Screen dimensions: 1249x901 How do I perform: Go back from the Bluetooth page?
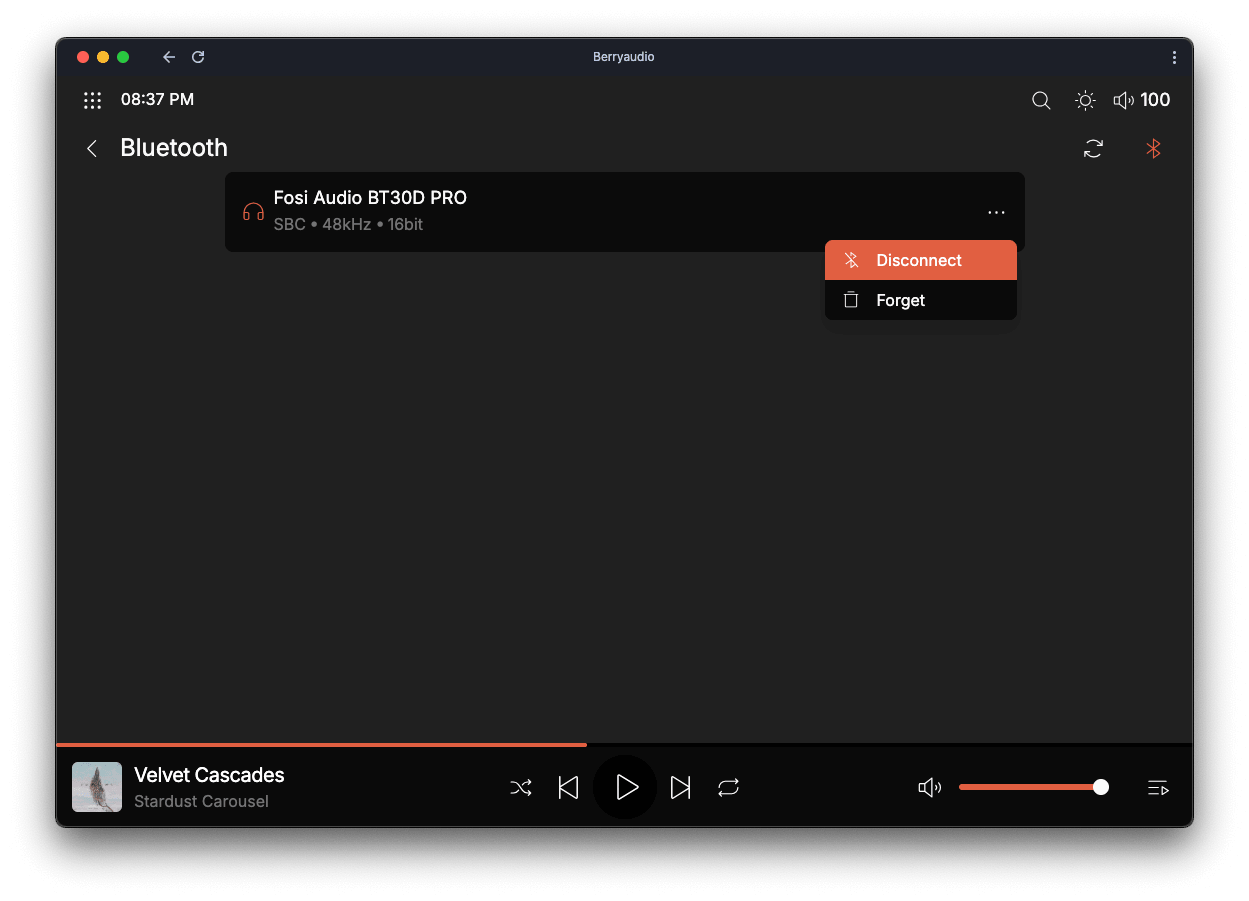point(92,149)
